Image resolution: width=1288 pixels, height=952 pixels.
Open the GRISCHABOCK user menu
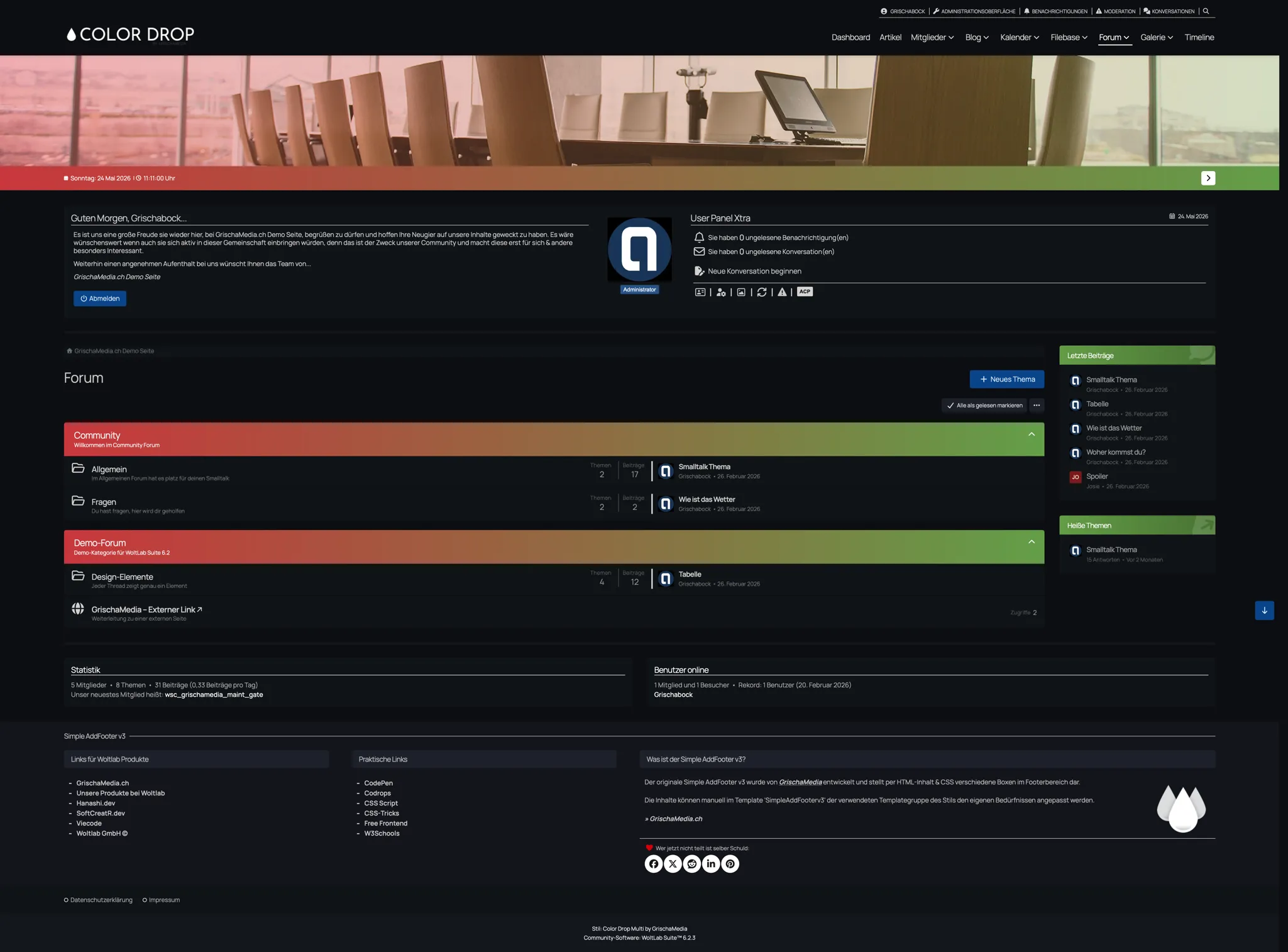[903, 11]
